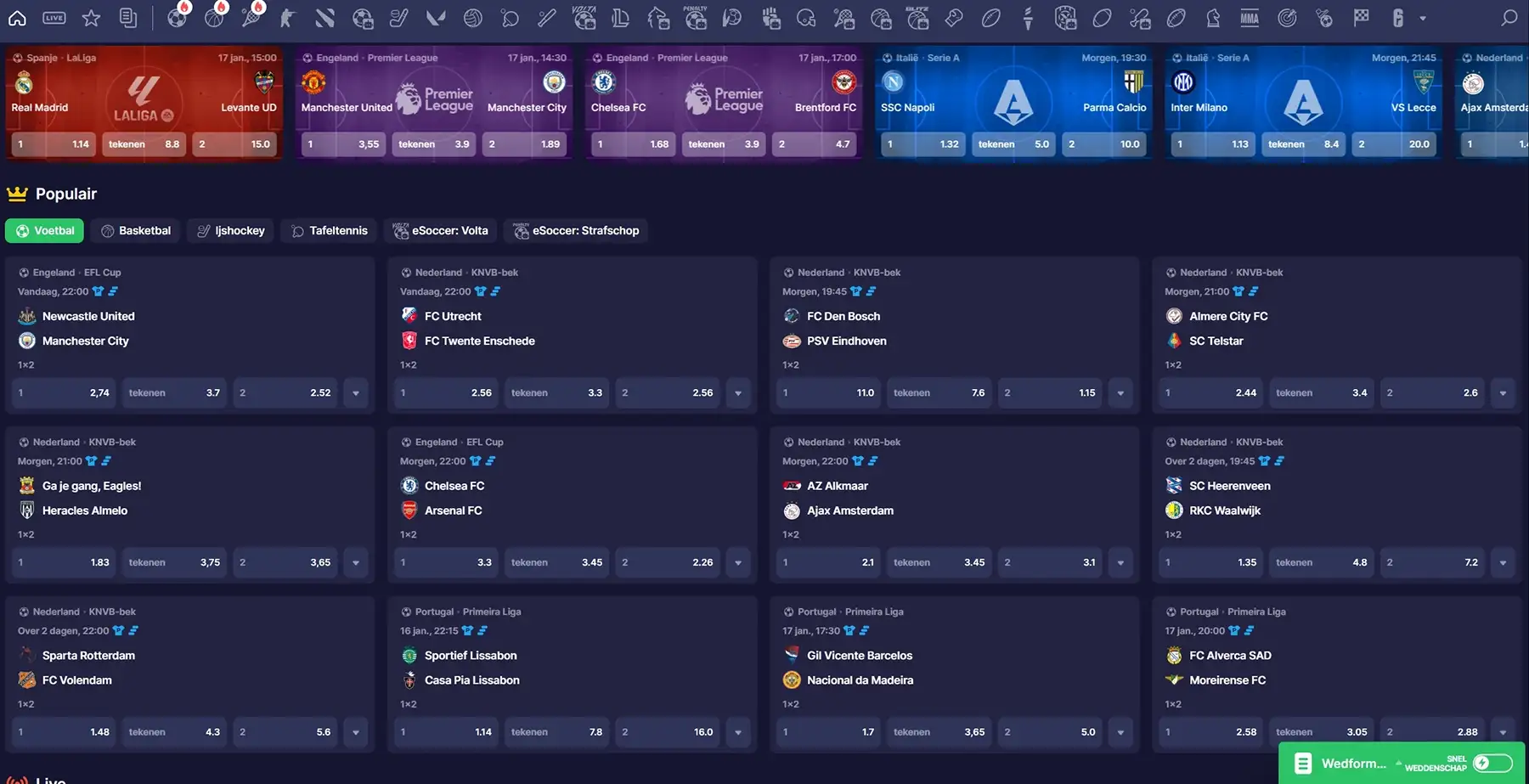1529x784 pixels.
Task: Select the eSoccer: Strafschop tab
Action: click(x=576, y=231)
